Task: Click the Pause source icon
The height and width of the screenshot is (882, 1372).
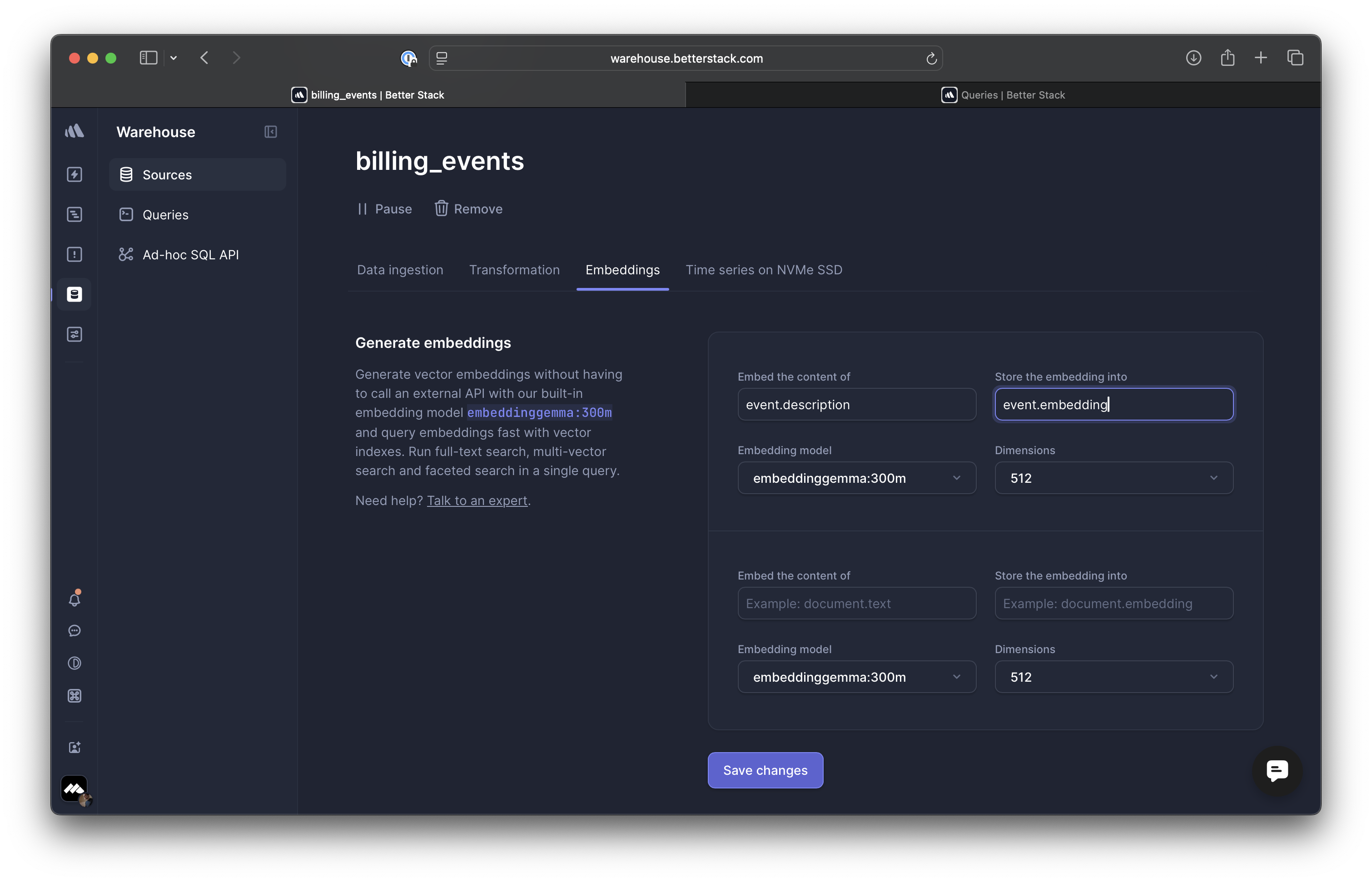Action: (x=362, y=209)
